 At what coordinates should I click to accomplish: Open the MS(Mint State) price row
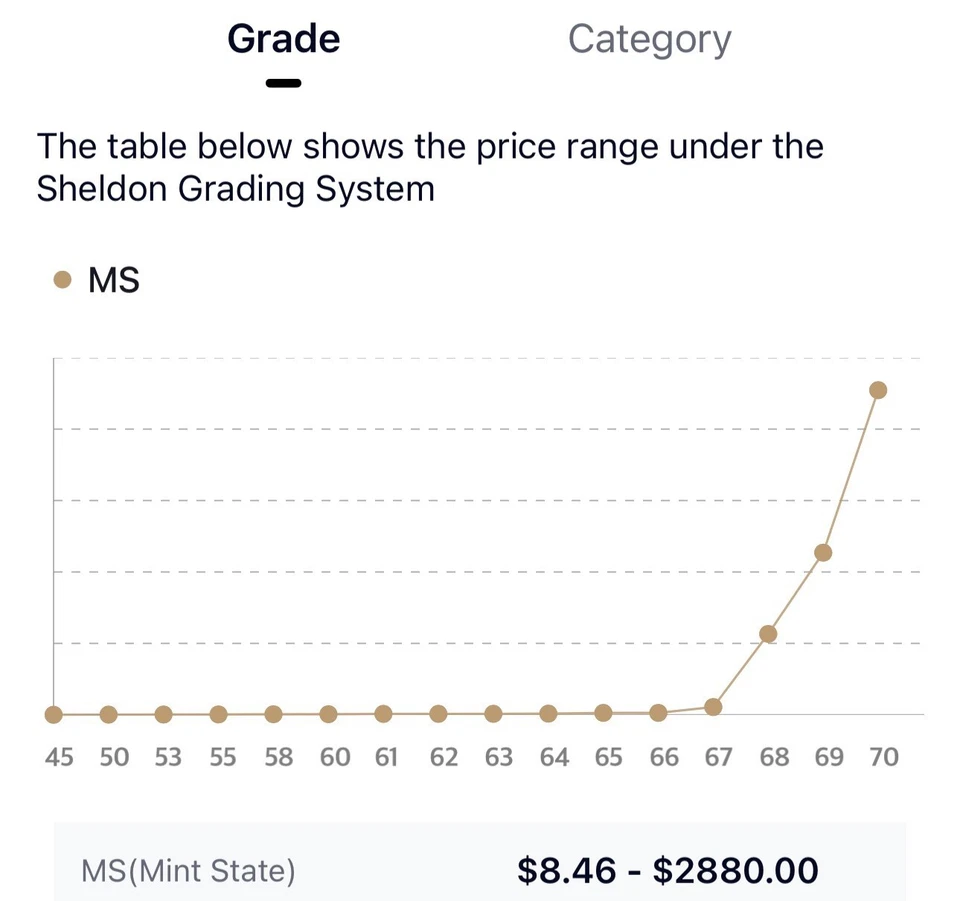coord(189,871)
